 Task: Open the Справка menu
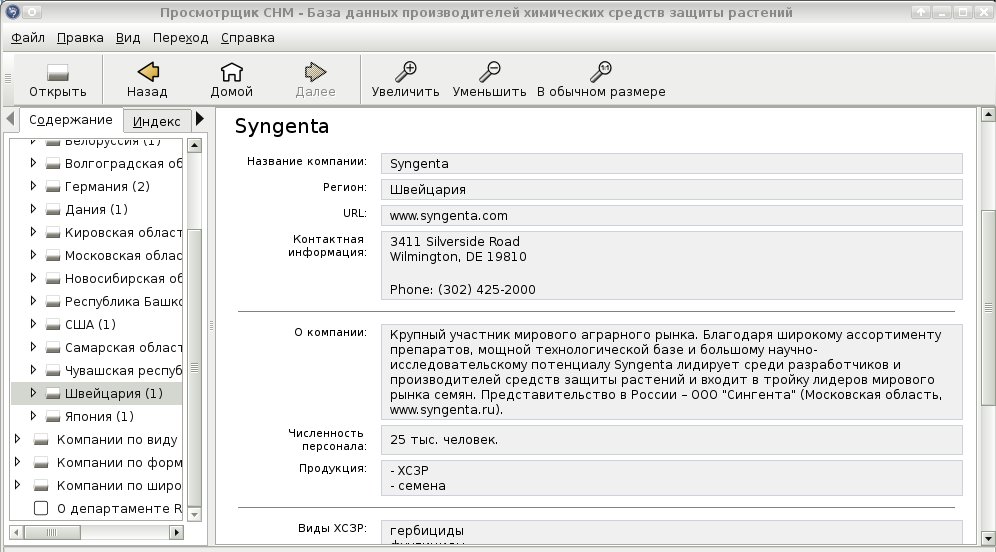pyautogui.click(x=248, y=38)
